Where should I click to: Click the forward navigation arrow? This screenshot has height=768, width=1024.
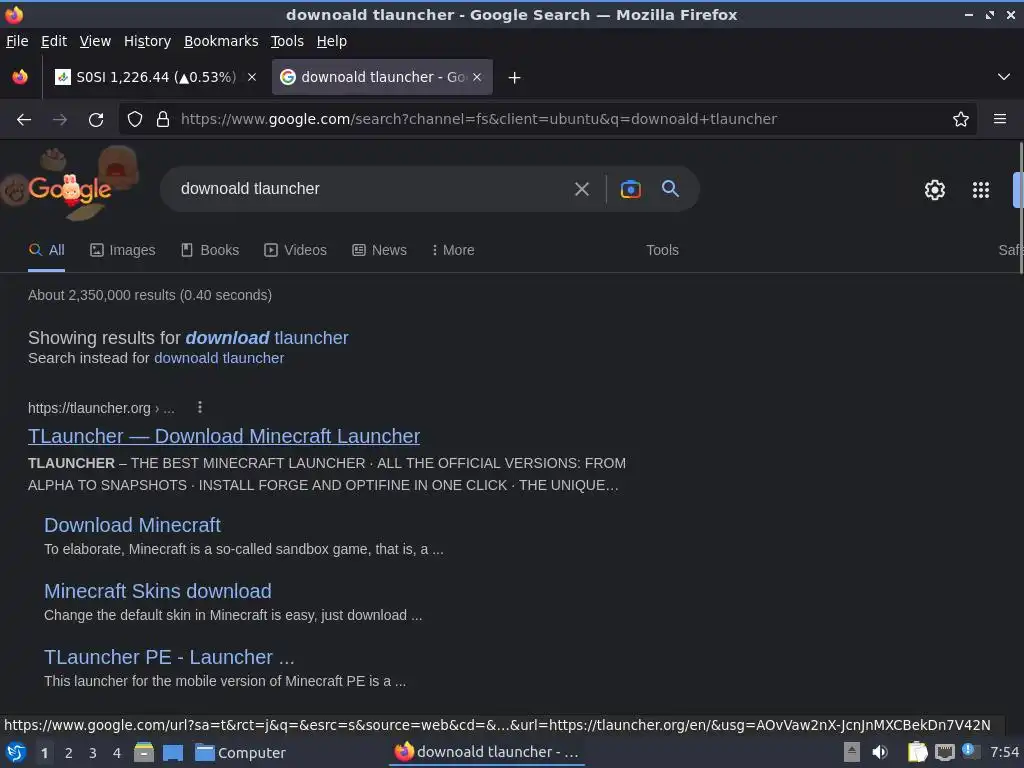tap(60, 120)
